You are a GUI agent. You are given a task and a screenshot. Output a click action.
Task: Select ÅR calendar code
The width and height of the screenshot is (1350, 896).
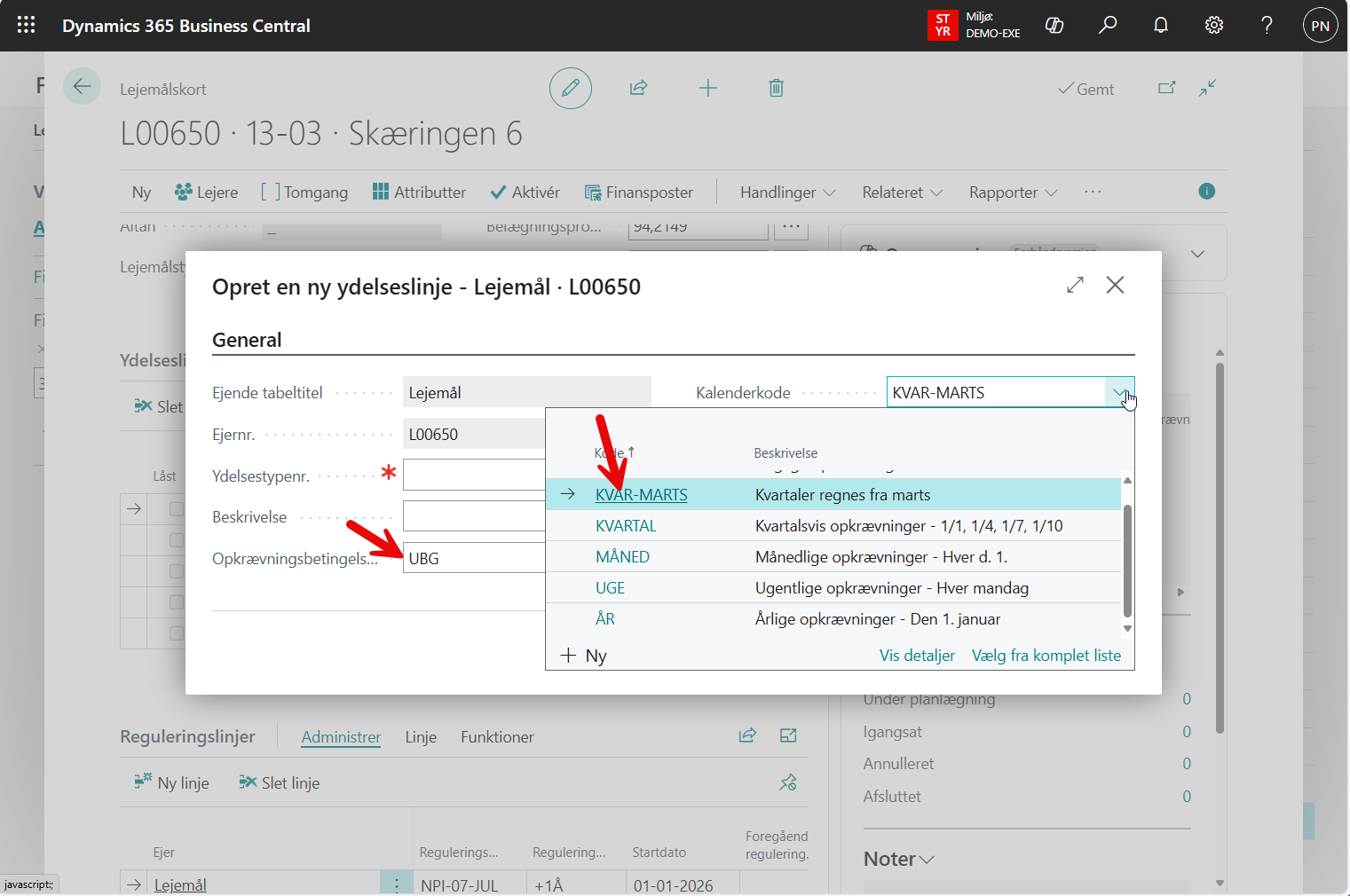(x=605, y=619)
